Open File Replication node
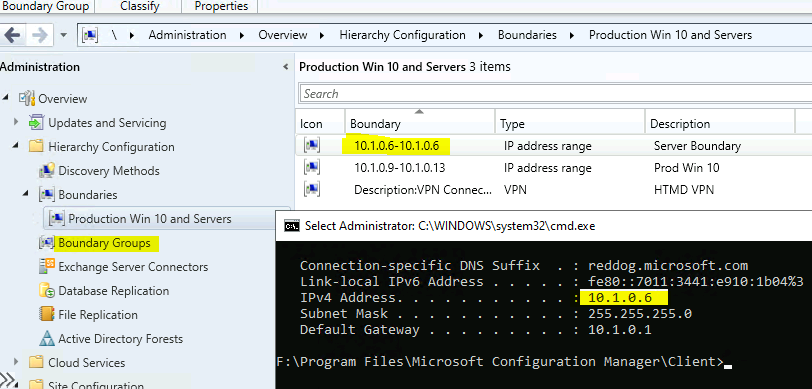This screenshot has width=812, height=389. (x=98, y=315)
